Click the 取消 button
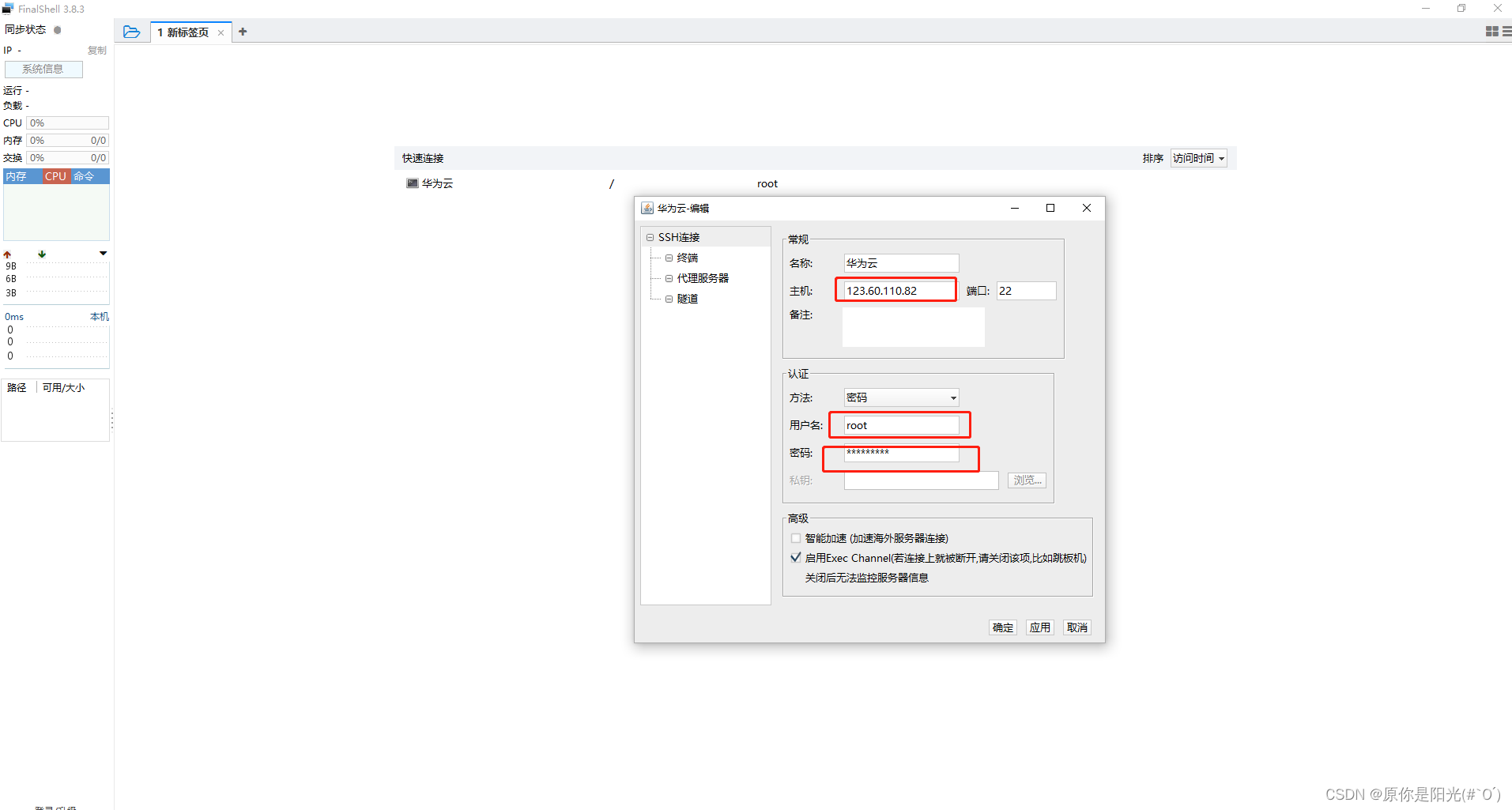This screenshot has height=810, width=1512. pyautogui.click(x=1077, y=627)
